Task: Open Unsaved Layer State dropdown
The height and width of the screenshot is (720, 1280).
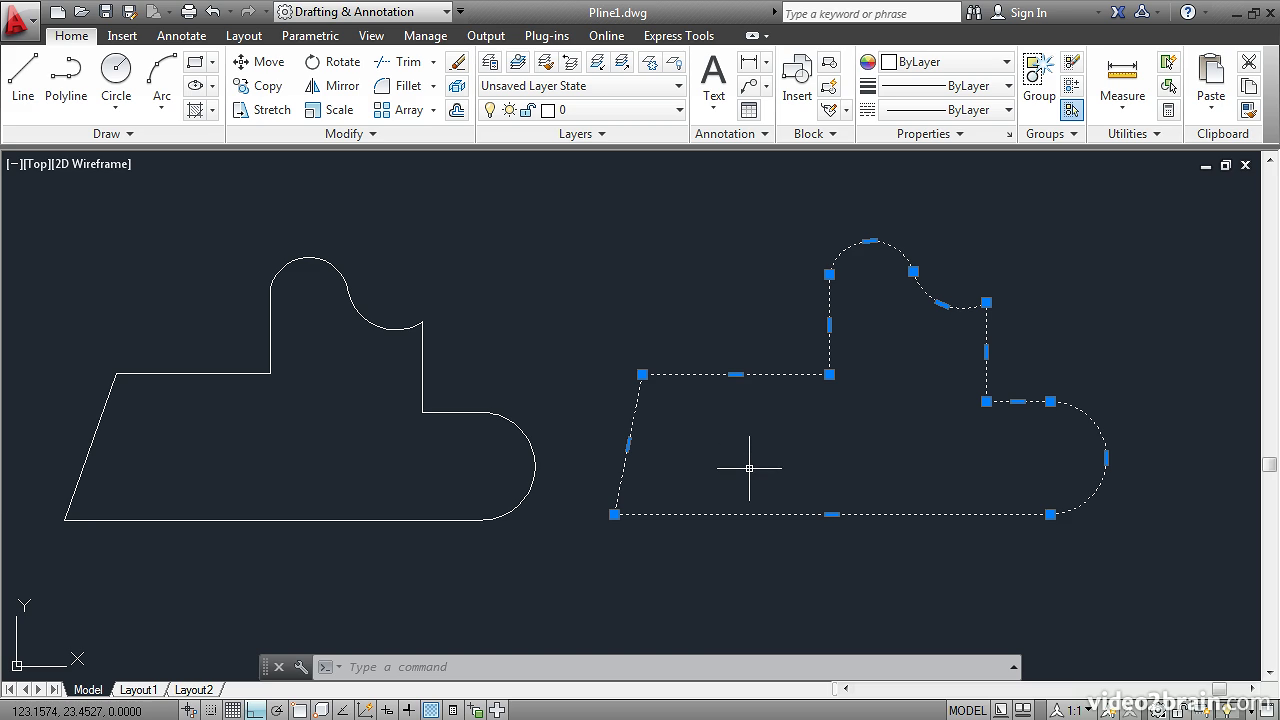Action: pos(582,86)
